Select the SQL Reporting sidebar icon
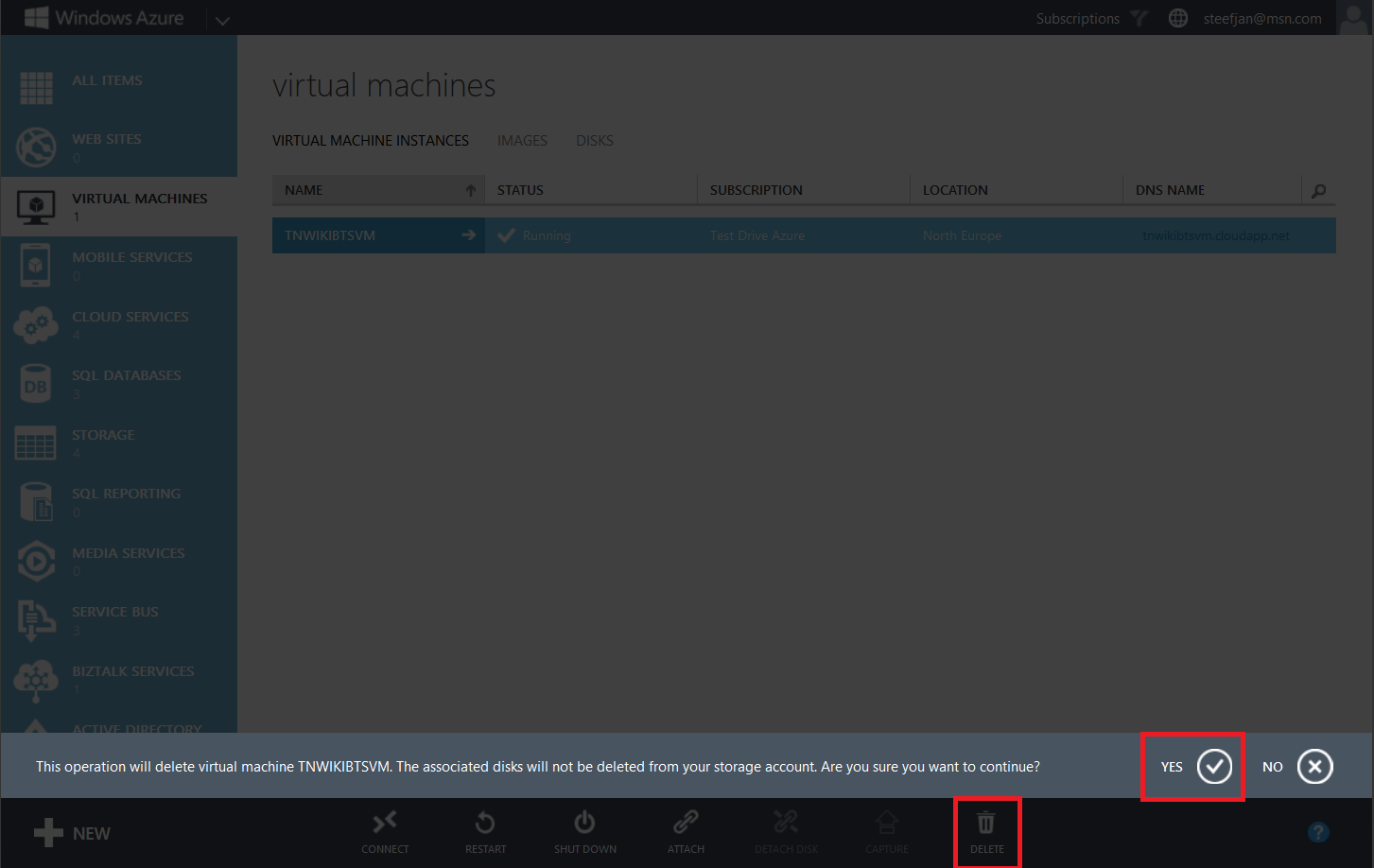 click(x=36, y=502)
